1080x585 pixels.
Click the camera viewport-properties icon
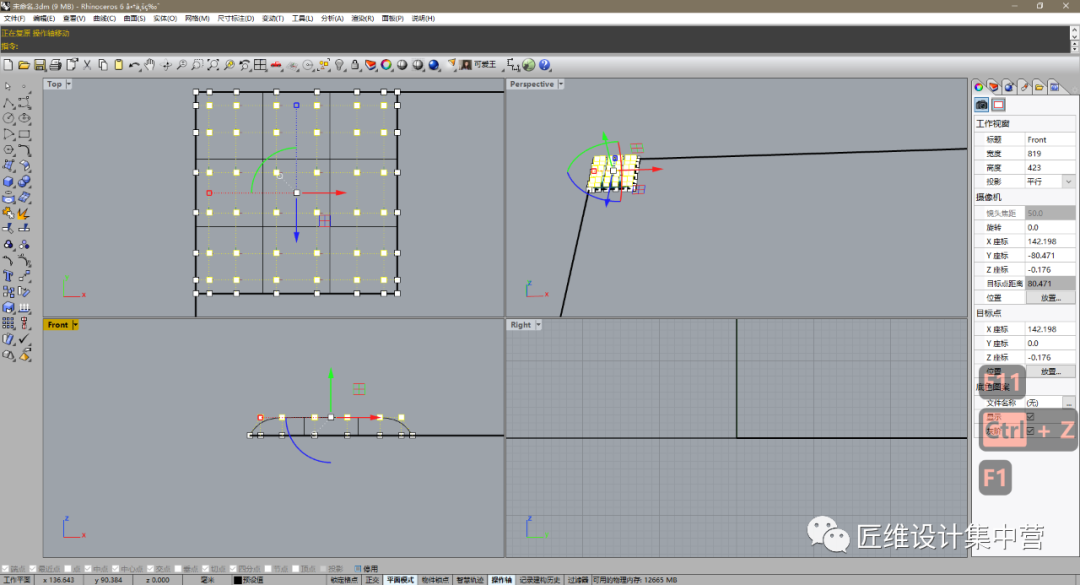pos(982,105)
